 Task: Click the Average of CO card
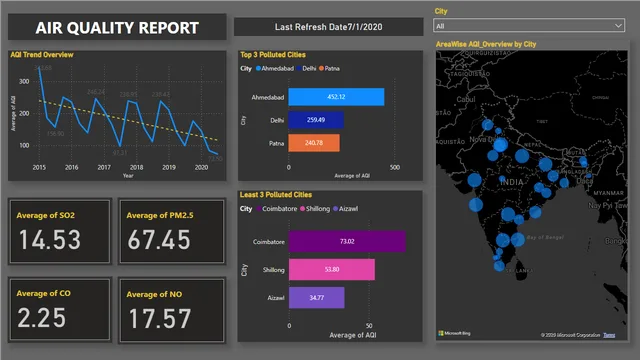[x=60, y=309]
